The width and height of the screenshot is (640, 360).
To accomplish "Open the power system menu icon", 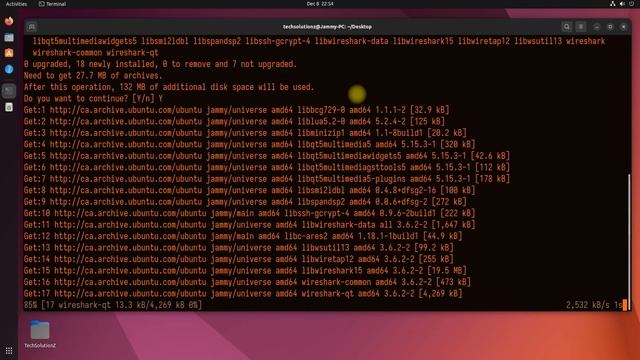I will (x=632, y=4).
